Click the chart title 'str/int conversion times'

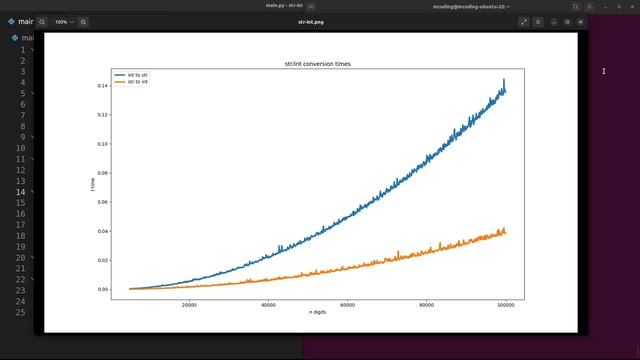318,64
